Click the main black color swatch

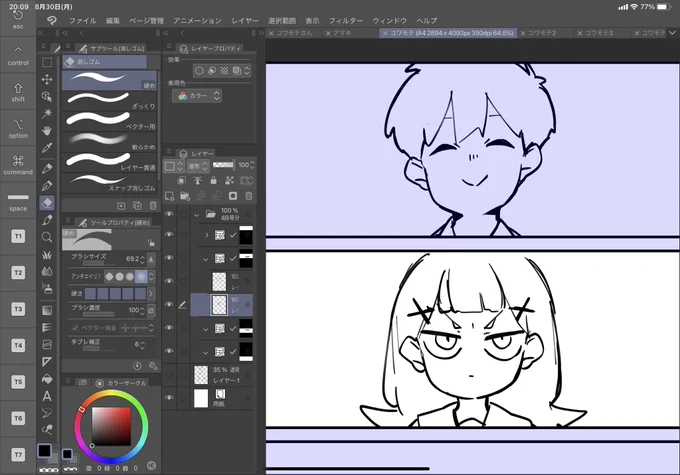click(44, 451)
